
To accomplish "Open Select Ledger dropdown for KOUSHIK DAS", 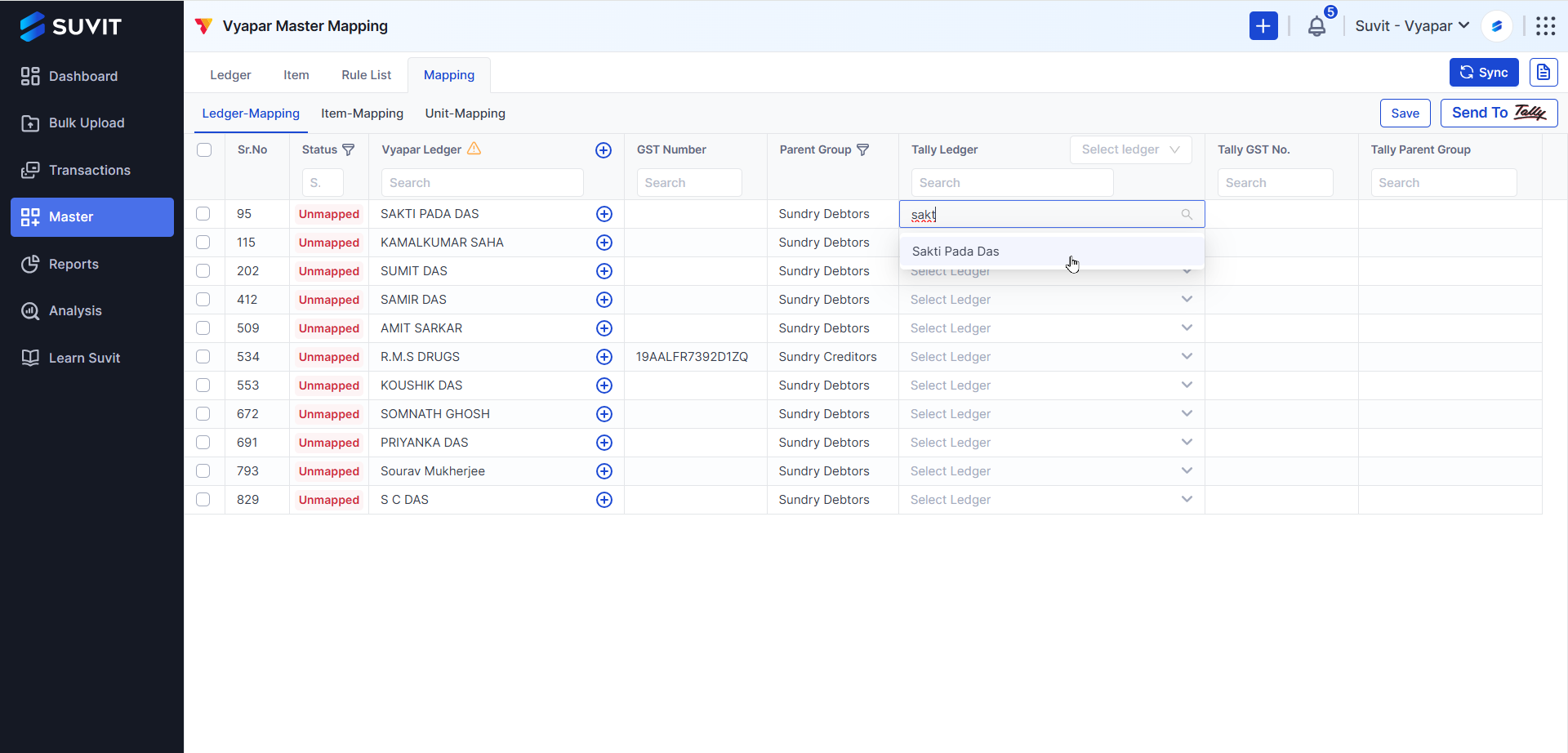I will (x=1051, y=385).
